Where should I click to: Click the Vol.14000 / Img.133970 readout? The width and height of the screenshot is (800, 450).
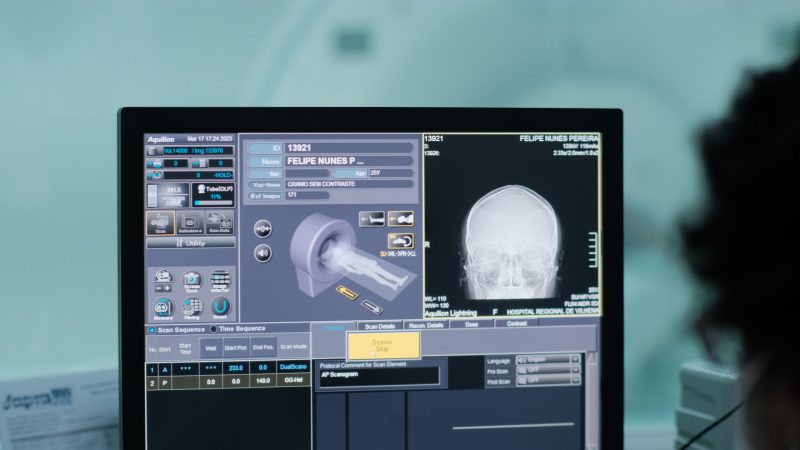pos(197,151)
